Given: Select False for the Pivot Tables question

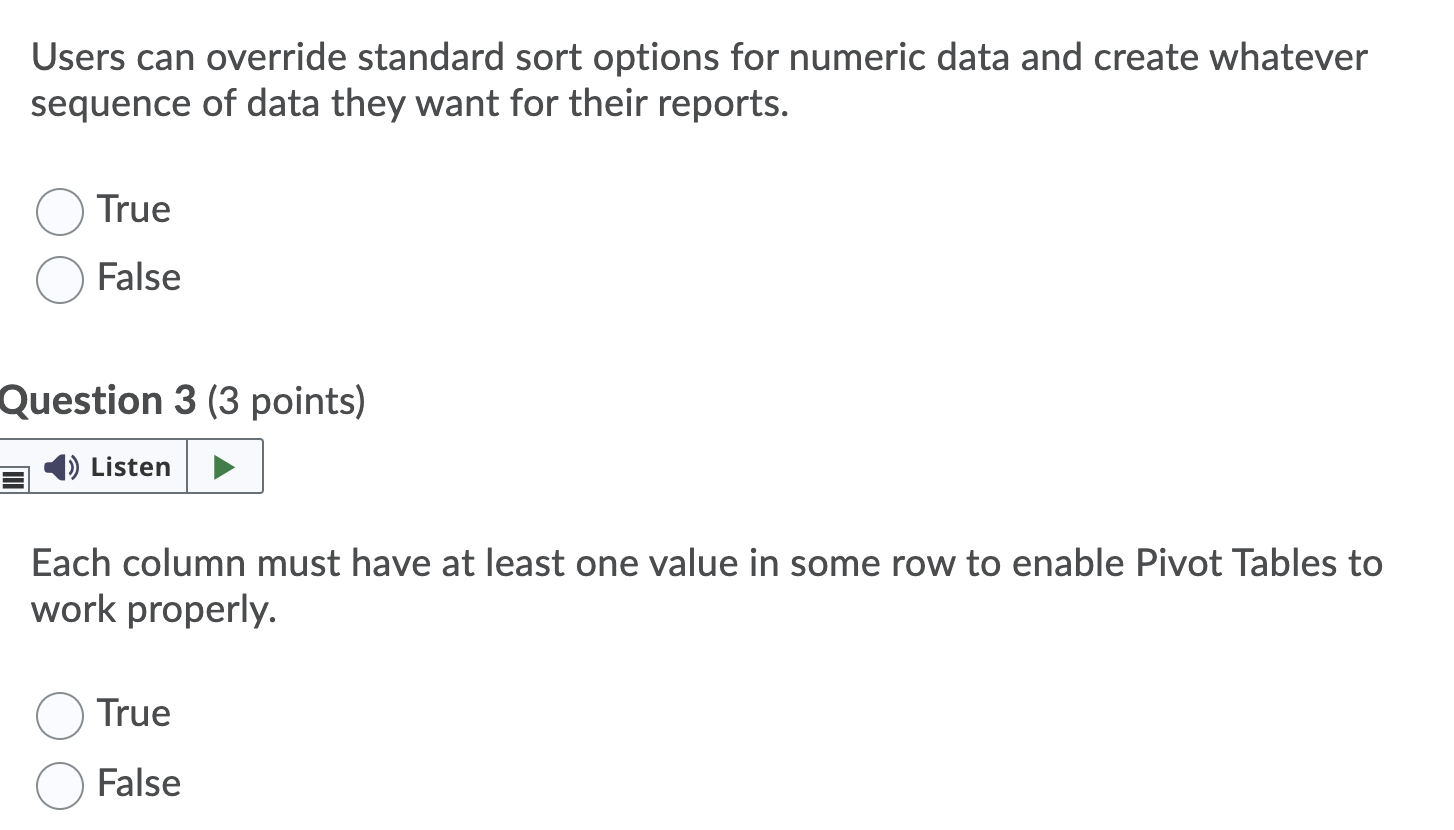Looking at the screenshot, I should [59, 786].
